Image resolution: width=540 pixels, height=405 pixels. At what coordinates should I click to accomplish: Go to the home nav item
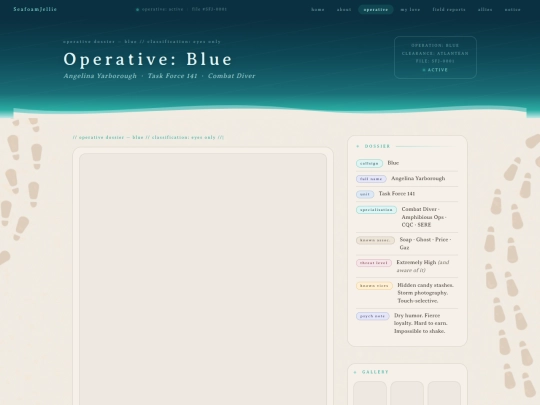point(318,10)
